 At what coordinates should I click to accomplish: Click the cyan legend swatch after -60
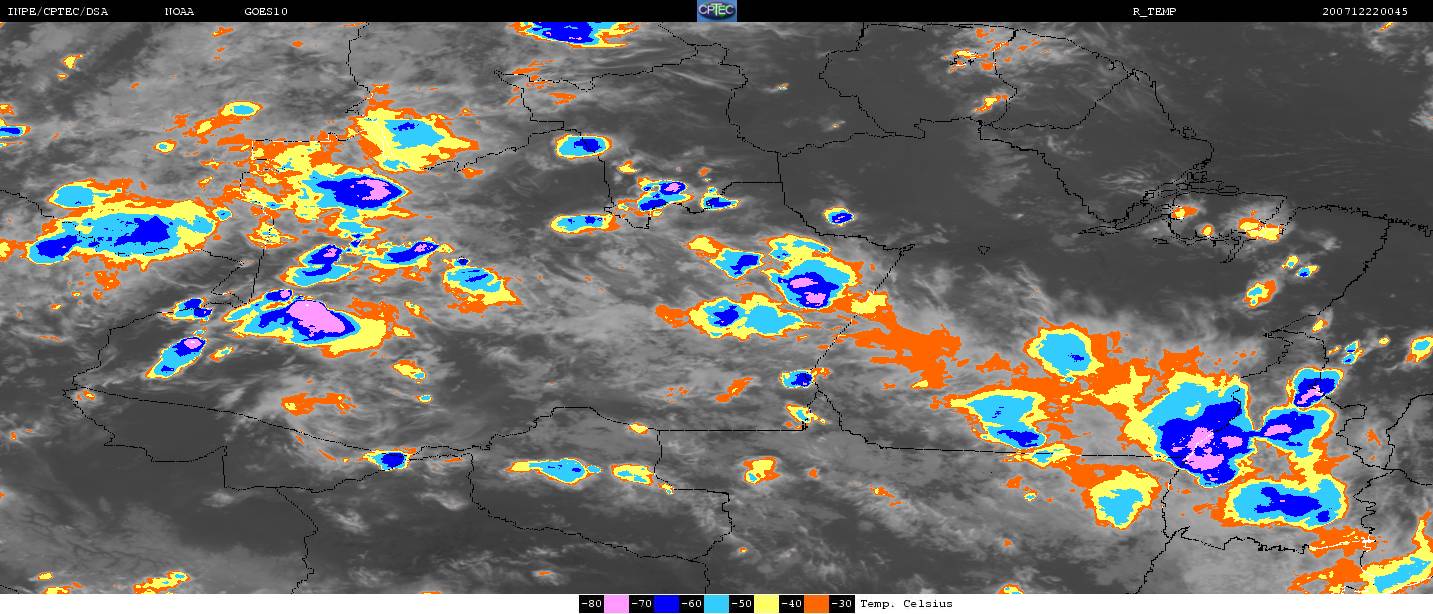(717, 604)
